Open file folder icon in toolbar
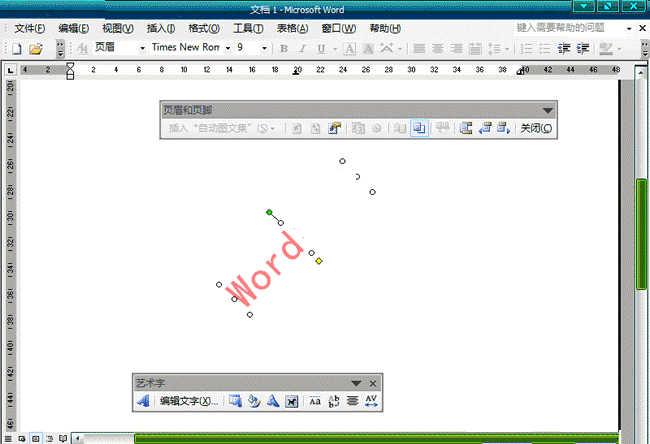650x444 pixels. tap(36, 49)
